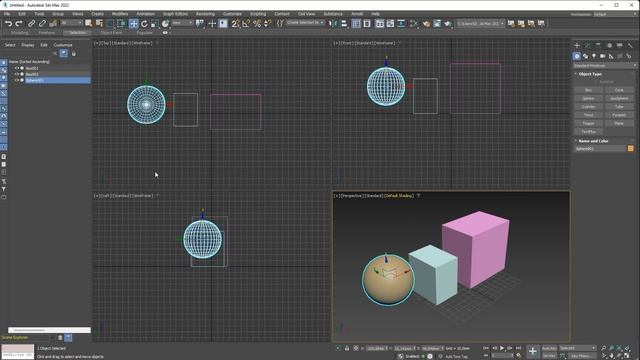
Task: Click the Tube primitive button
Action: coord(619,107)
